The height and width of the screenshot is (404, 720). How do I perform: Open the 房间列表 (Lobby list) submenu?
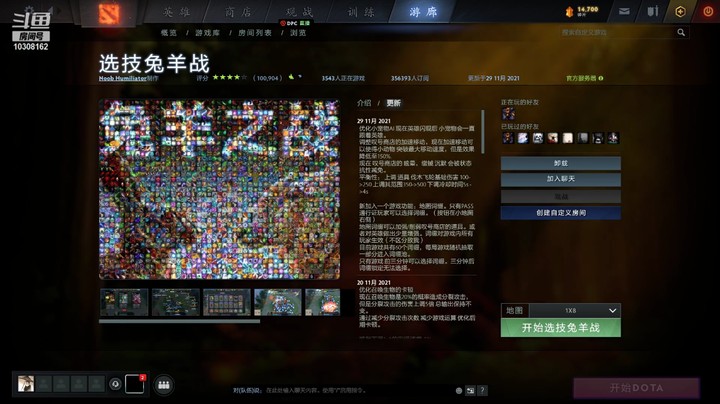pos(255,33)
